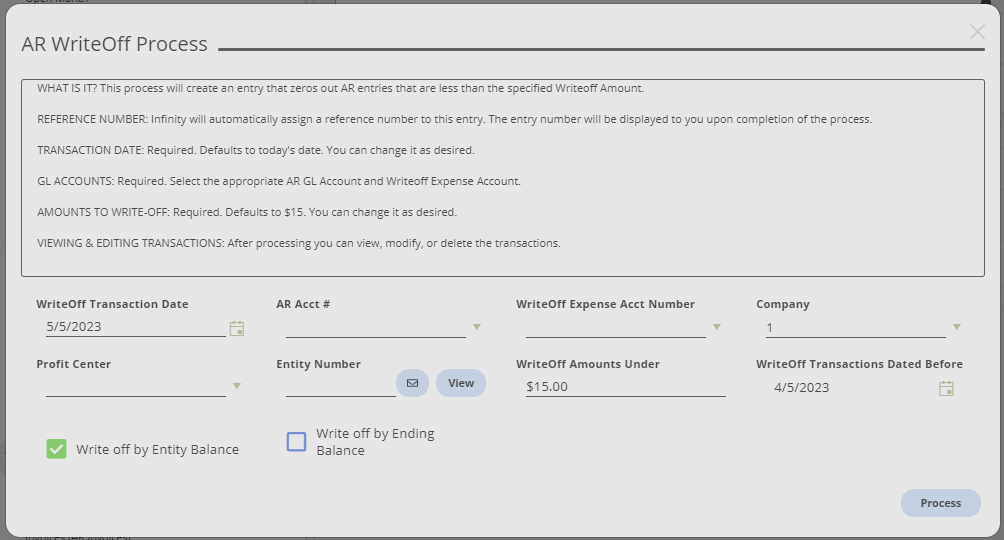This screenshot has height=540, width=1004.
Task: Enable Write off by Ending Balance checkbox
Action: [296, 442]
